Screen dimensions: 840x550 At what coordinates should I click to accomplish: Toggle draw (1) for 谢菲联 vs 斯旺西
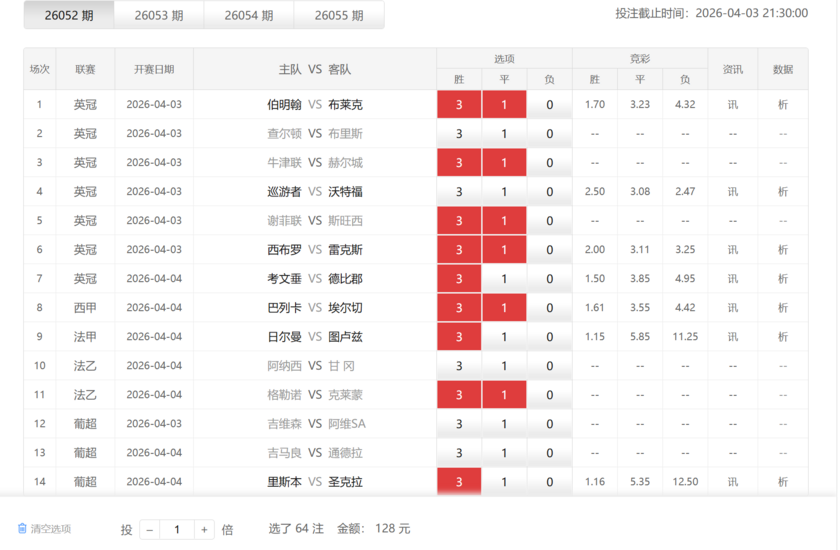[x=504, y=221]
